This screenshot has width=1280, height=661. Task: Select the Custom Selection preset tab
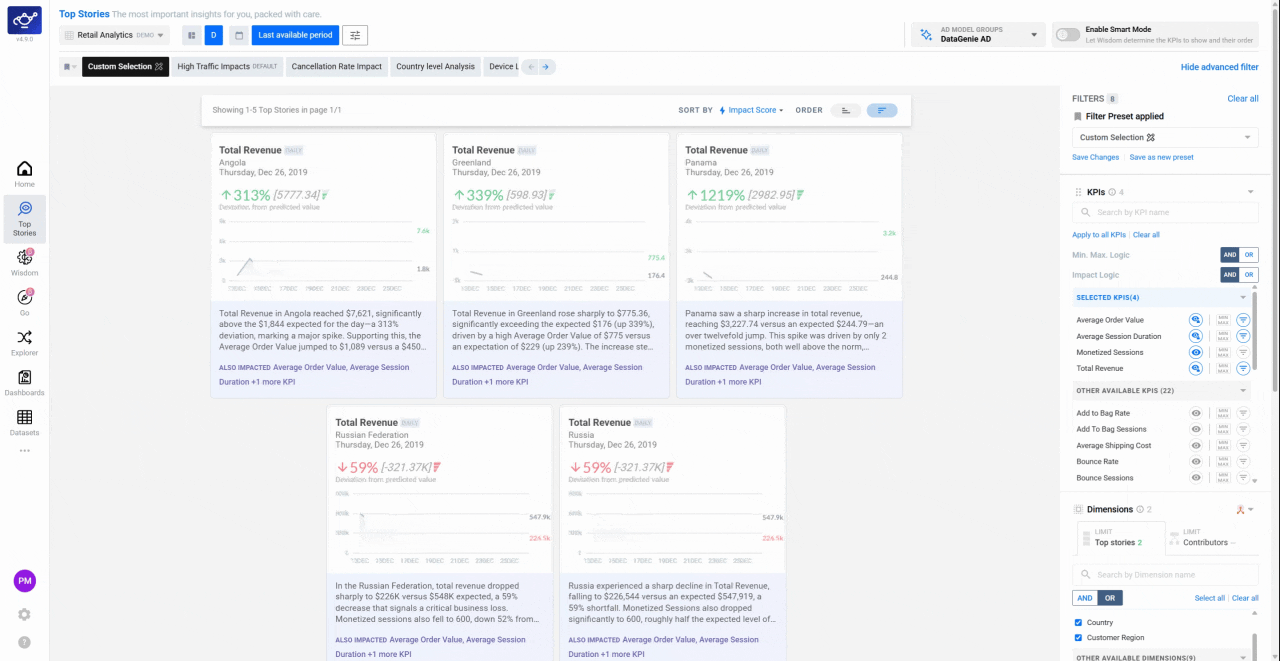(x=125, y=67)
